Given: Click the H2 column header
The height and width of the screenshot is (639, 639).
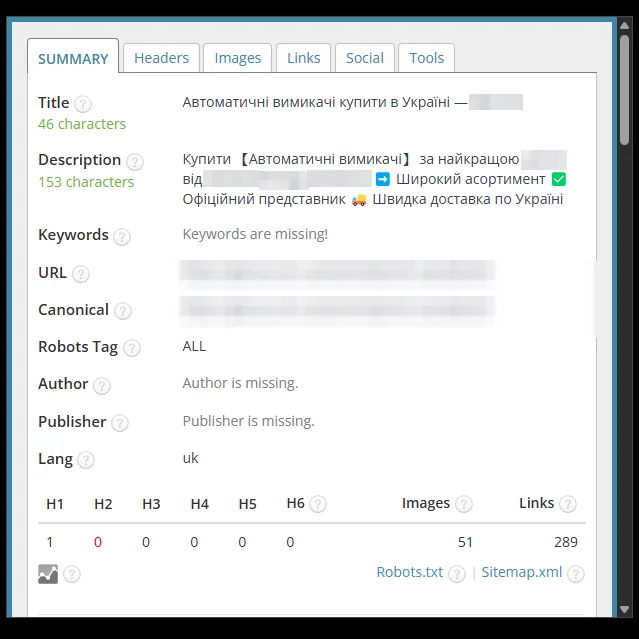Looking at the screenshot, I should (x=103, y=504).
